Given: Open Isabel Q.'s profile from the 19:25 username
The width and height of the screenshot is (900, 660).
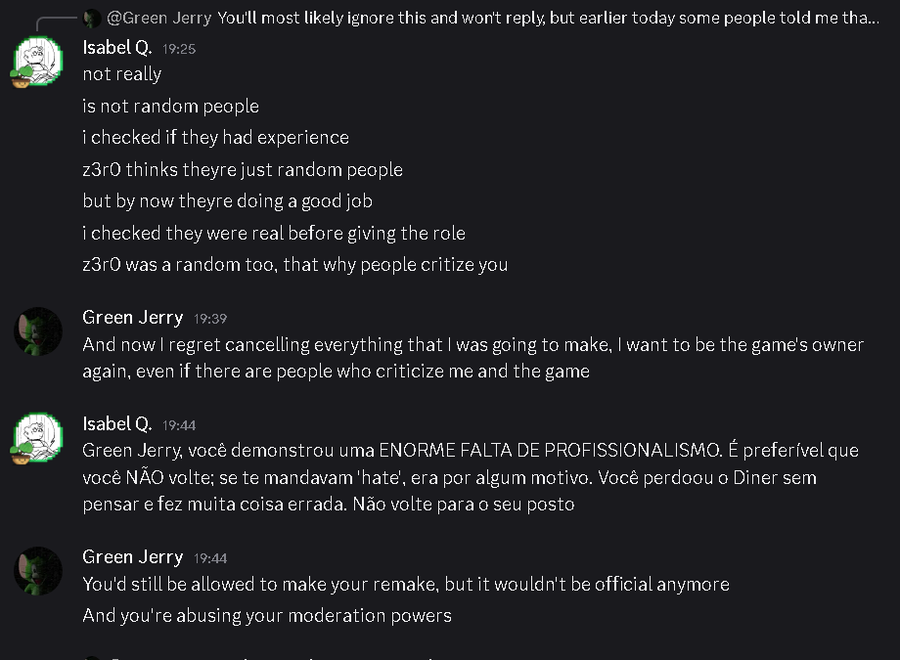Looking at the screenshot, I should (x=117, y=47).
